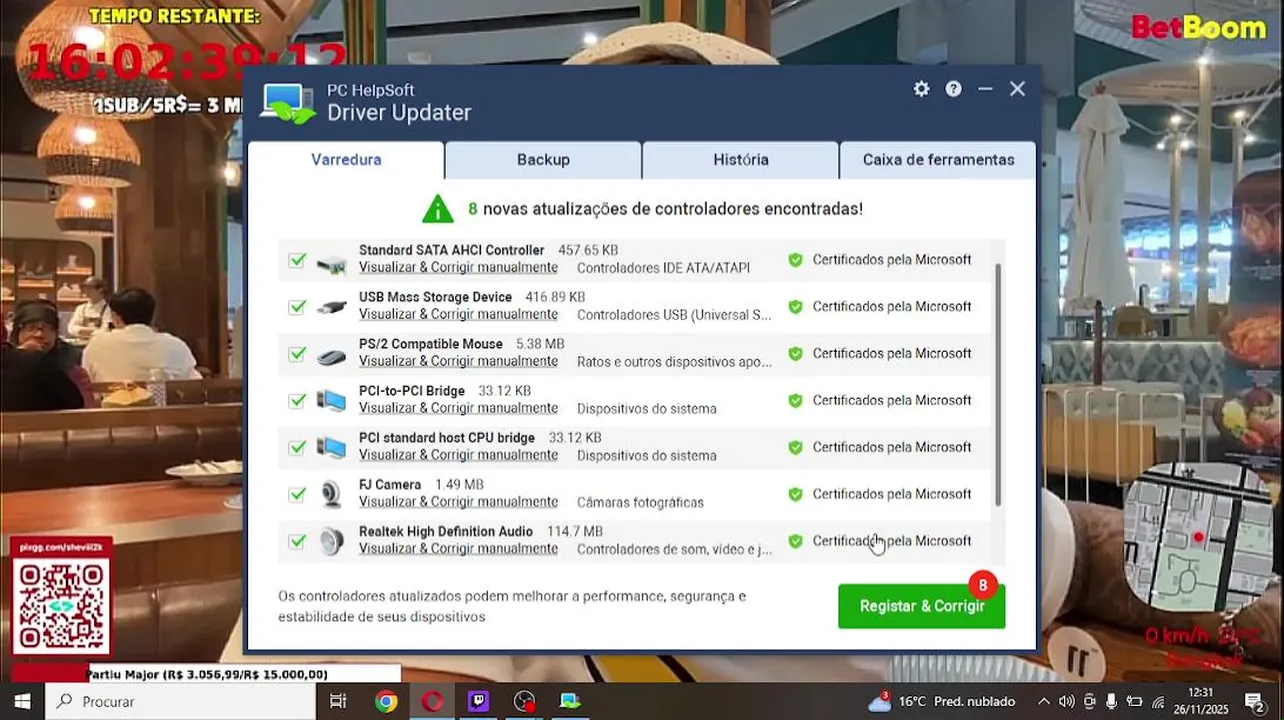
Task: Click the Microsoft certified shield for PS/2 Mouse
Action: click(795, 354)
